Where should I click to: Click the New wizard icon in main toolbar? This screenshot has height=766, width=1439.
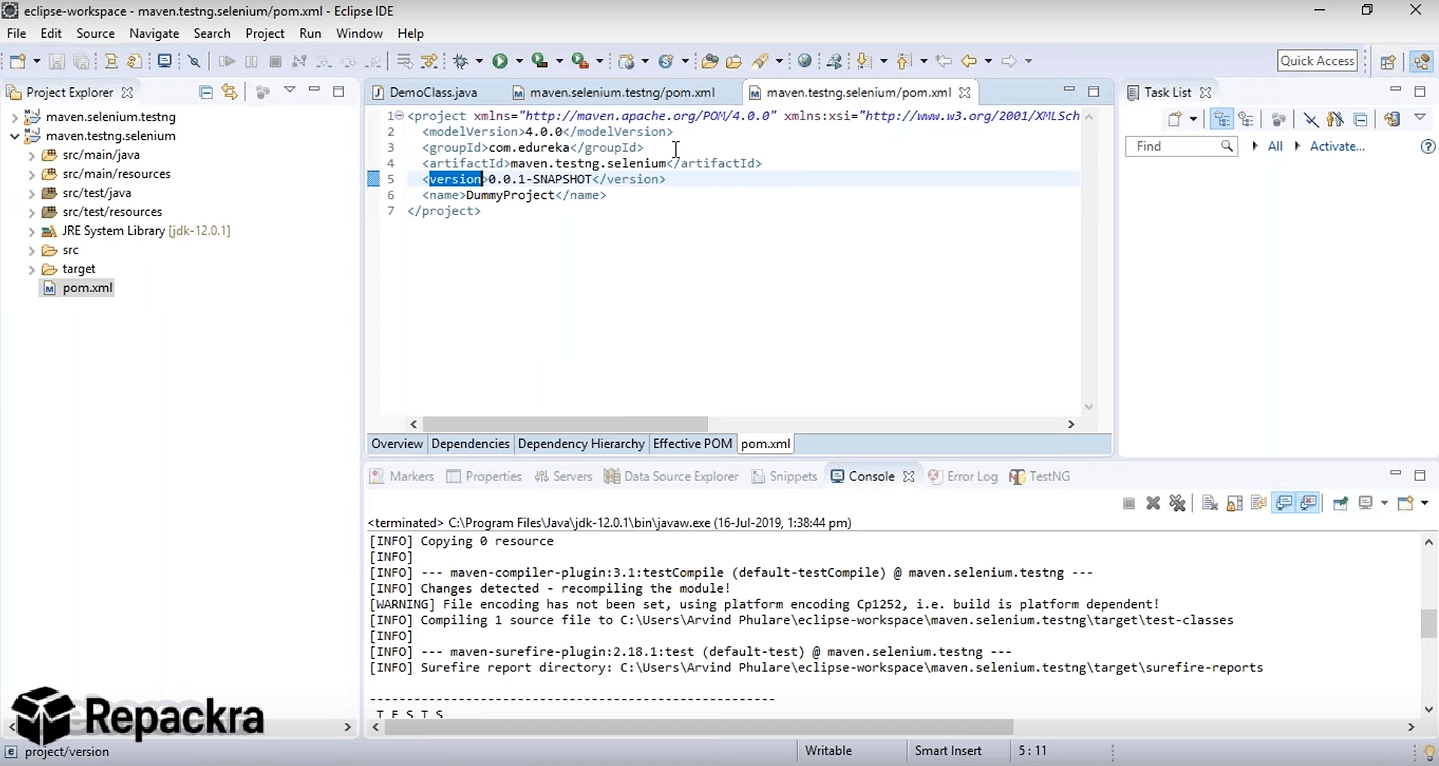pyautogui.click(x=17, y=61)
